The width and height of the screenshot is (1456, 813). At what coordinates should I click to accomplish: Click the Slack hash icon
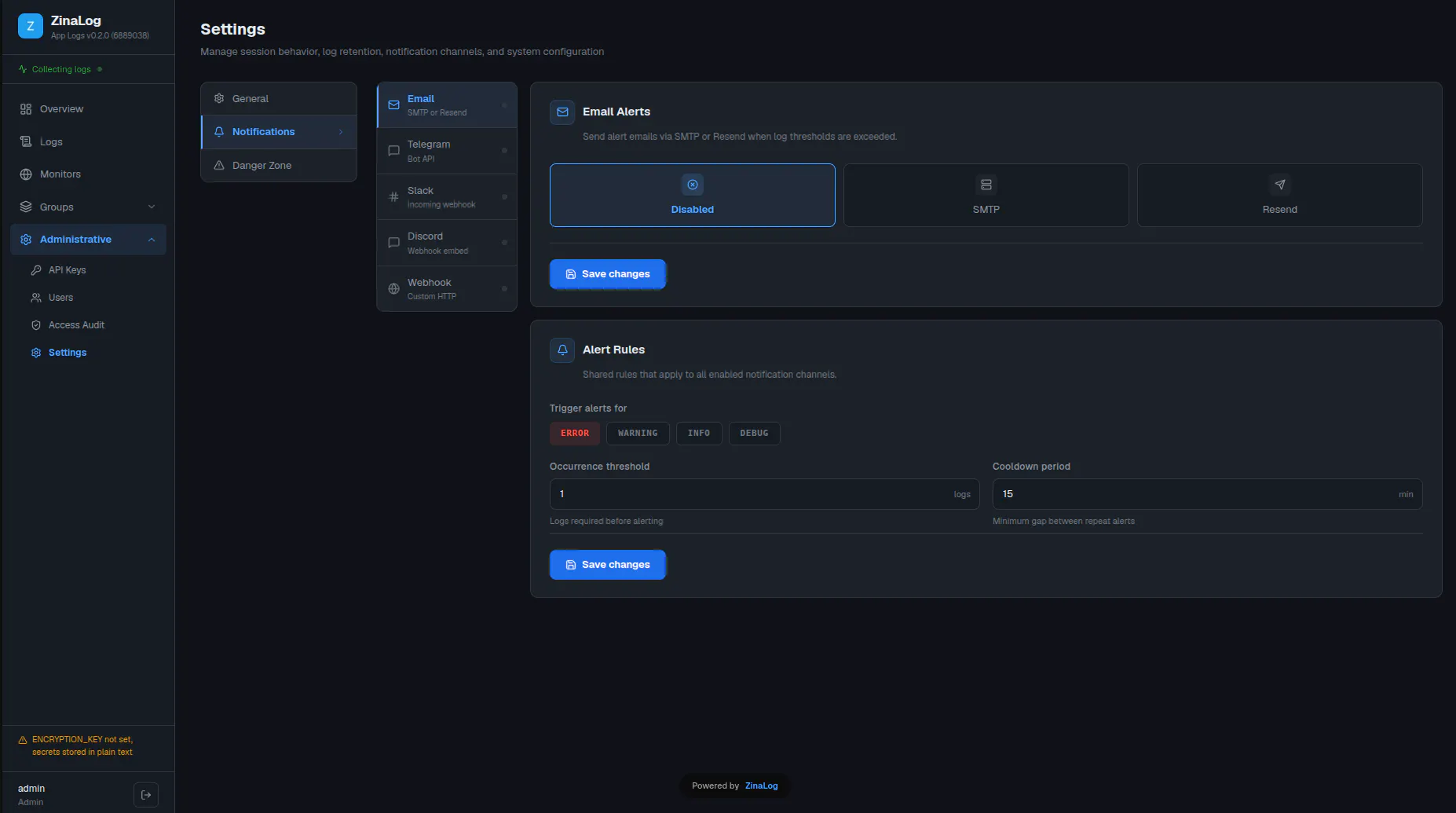394,197
